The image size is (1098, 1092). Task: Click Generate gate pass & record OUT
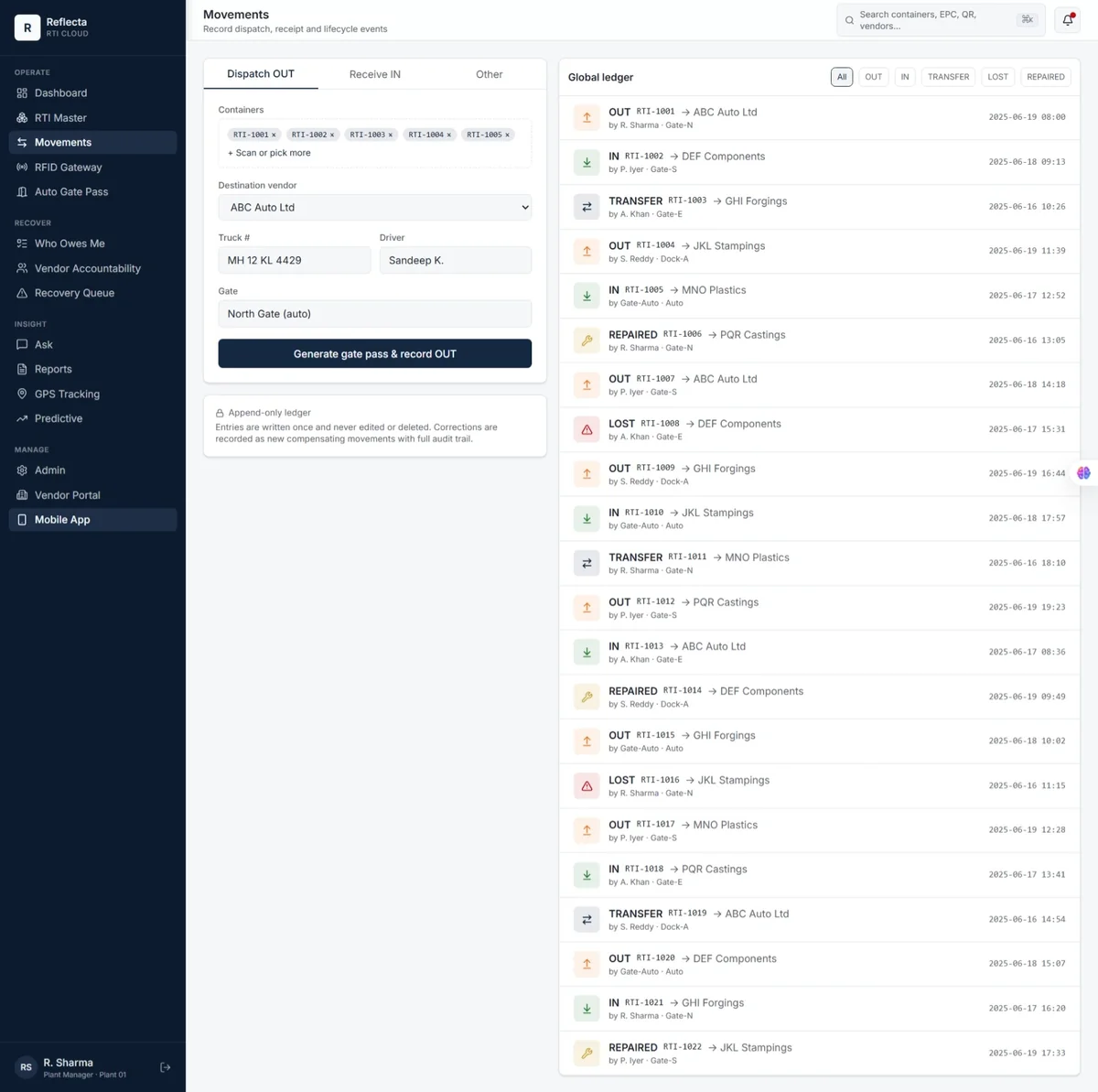click(x=374, y=353)
